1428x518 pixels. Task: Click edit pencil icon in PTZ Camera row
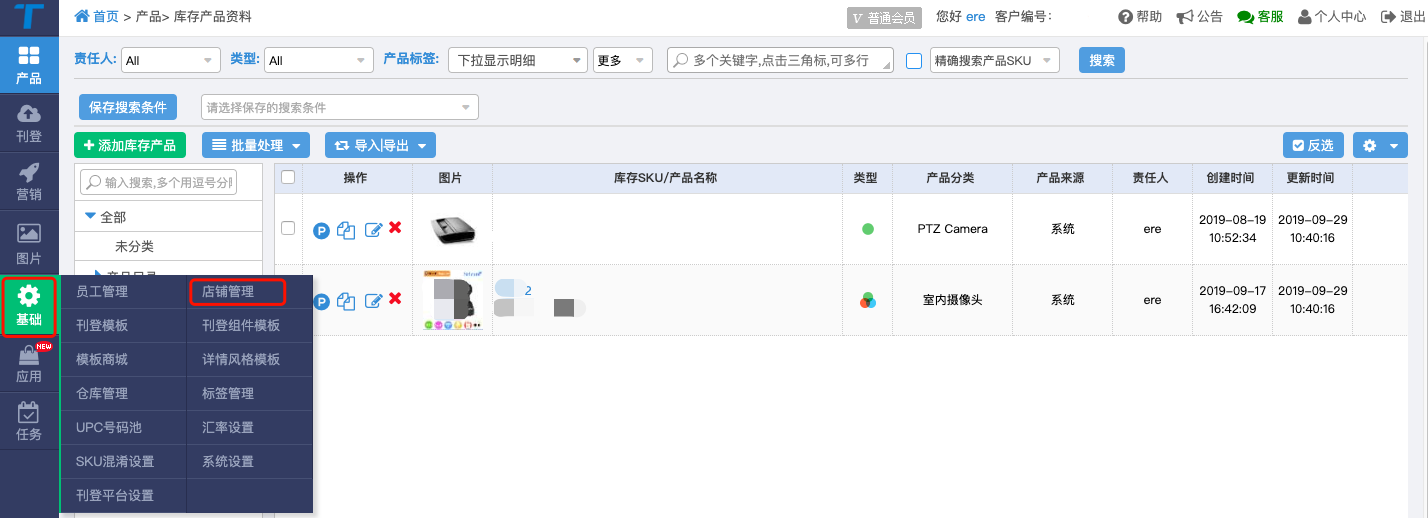point(374,230)
